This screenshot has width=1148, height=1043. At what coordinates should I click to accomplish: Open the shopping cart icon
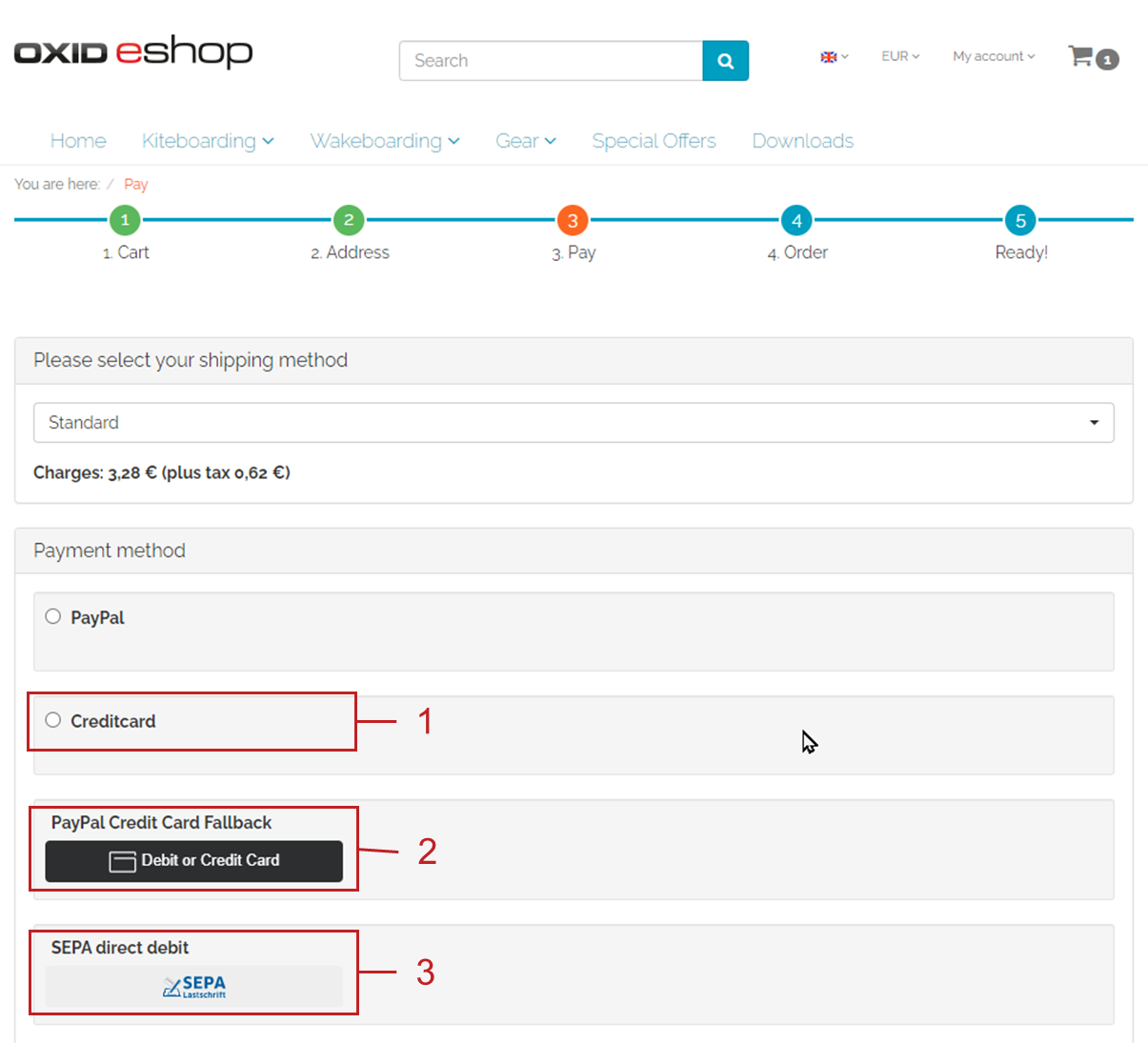tap(1081, 56)
